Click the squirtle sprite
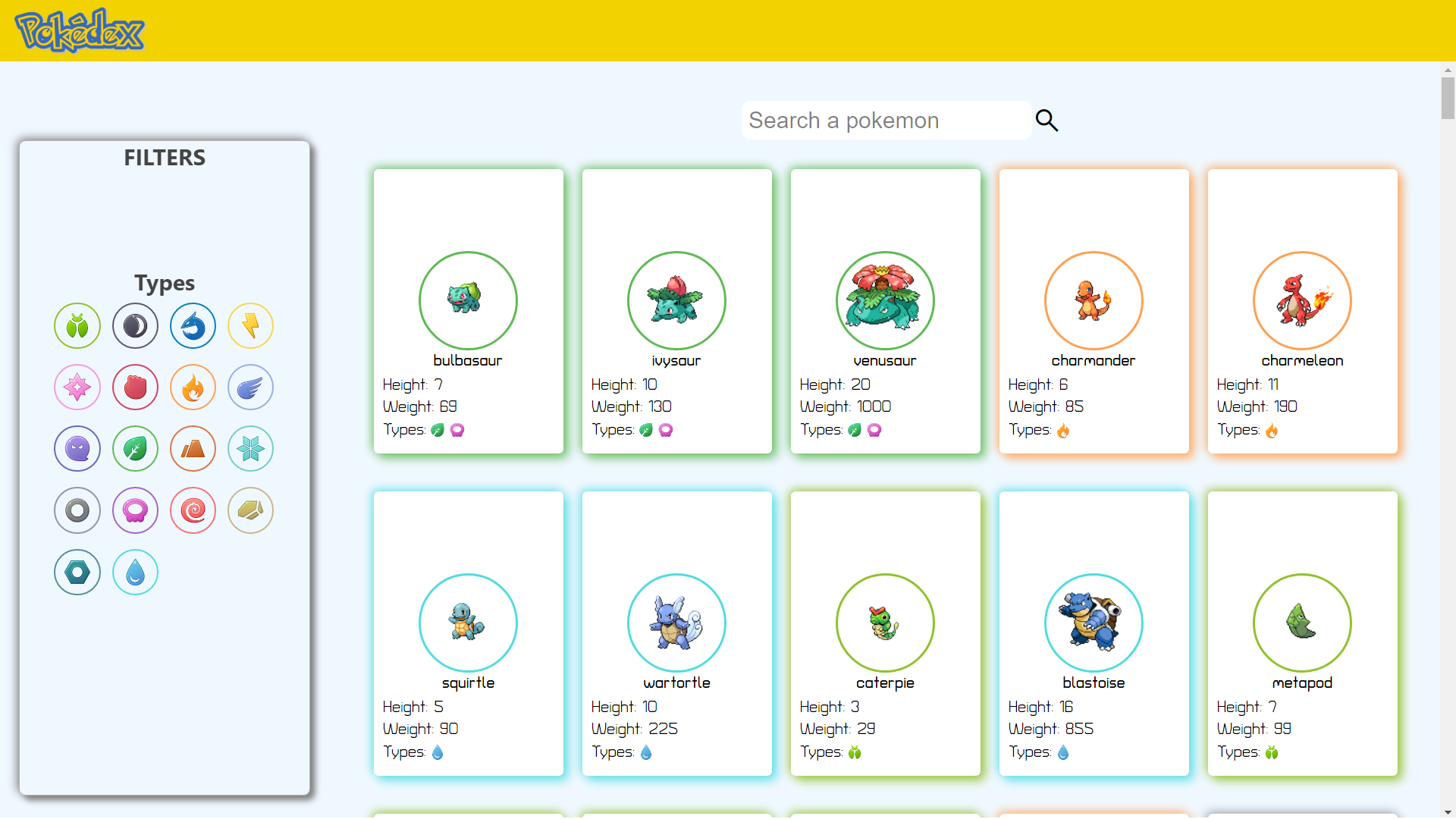Screen dimensions: 1456x819 (468, 623)
